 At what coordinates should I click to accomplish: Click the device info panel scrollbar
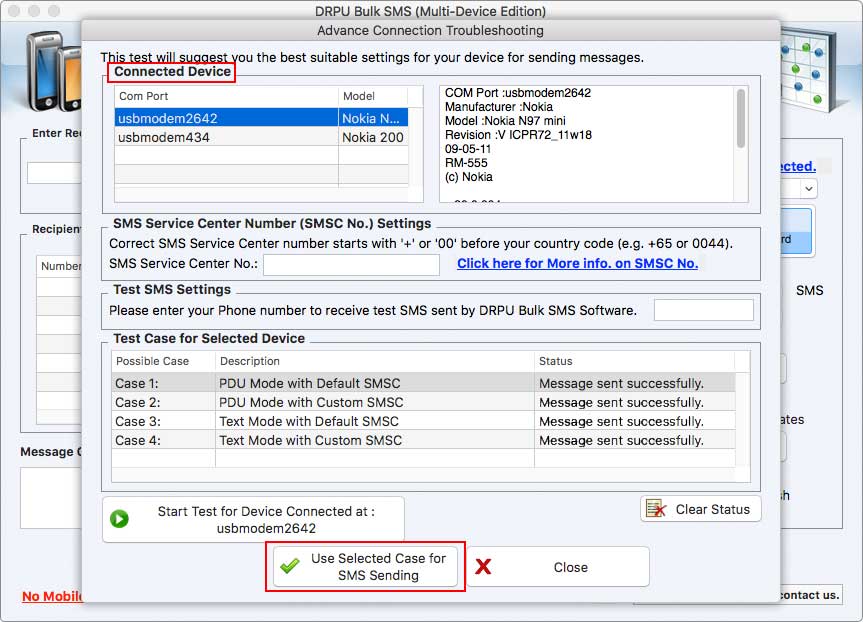click(x=741, y=118)
